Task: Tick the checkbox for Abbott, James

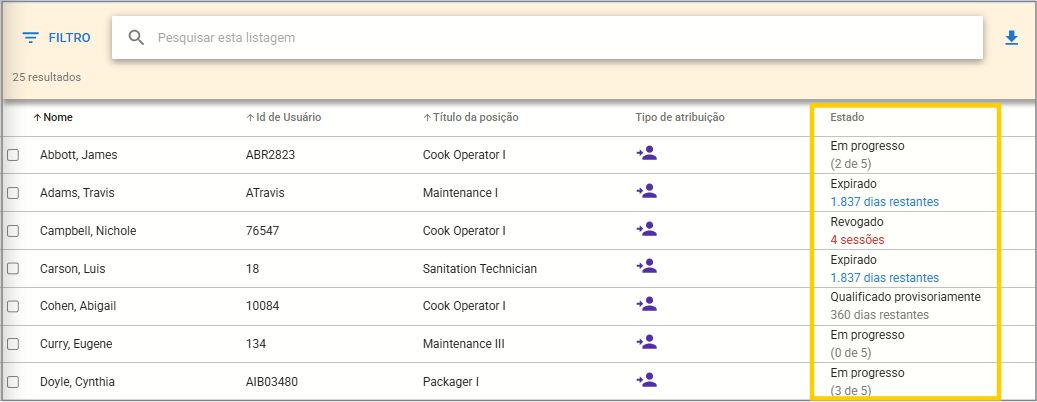Action: coord(13,155)
